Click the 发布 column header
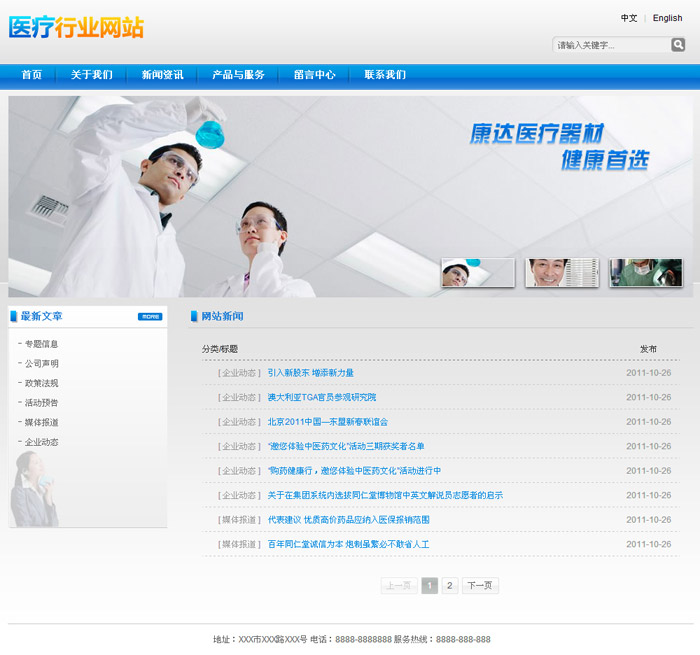Image resolution: width=700 pixels, height=655 pixels. (x=648, y=349)
